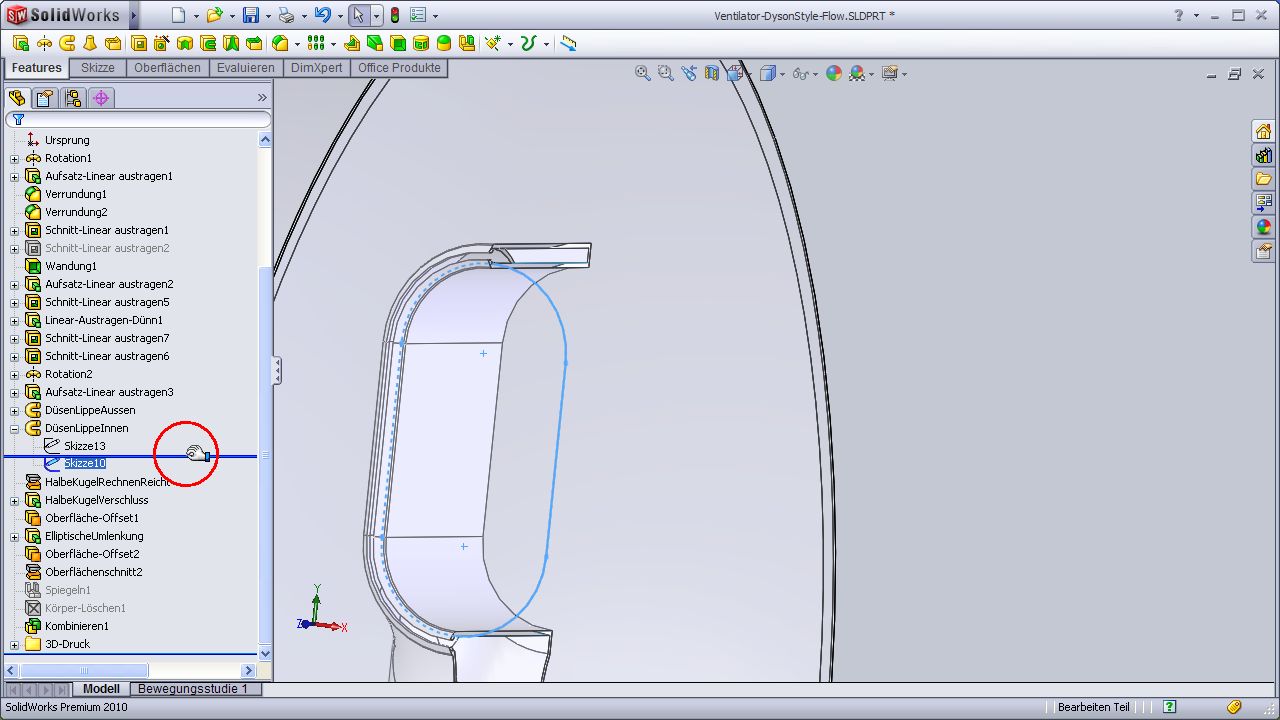Click the Print icon
The image size is (1280, 720).
(286, 15)
